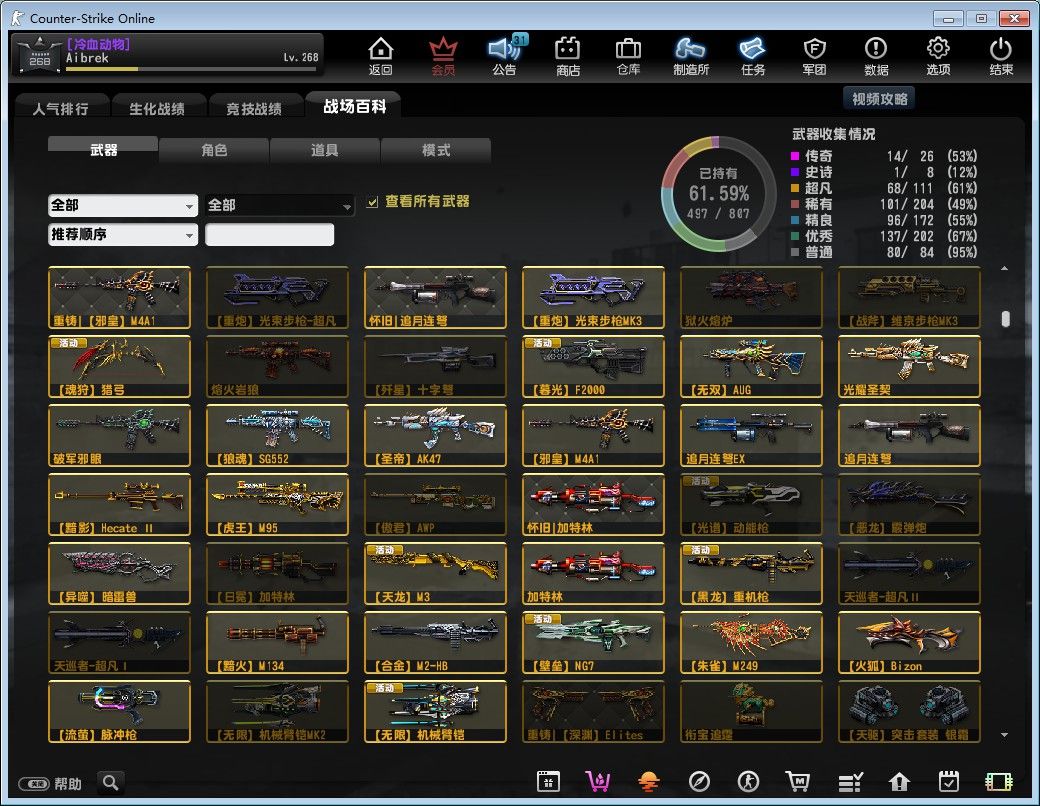Expand the second 全部 filter dropdown
Image resolution: width=1040 pixels, height=806 pixels.
pos(280,205)
